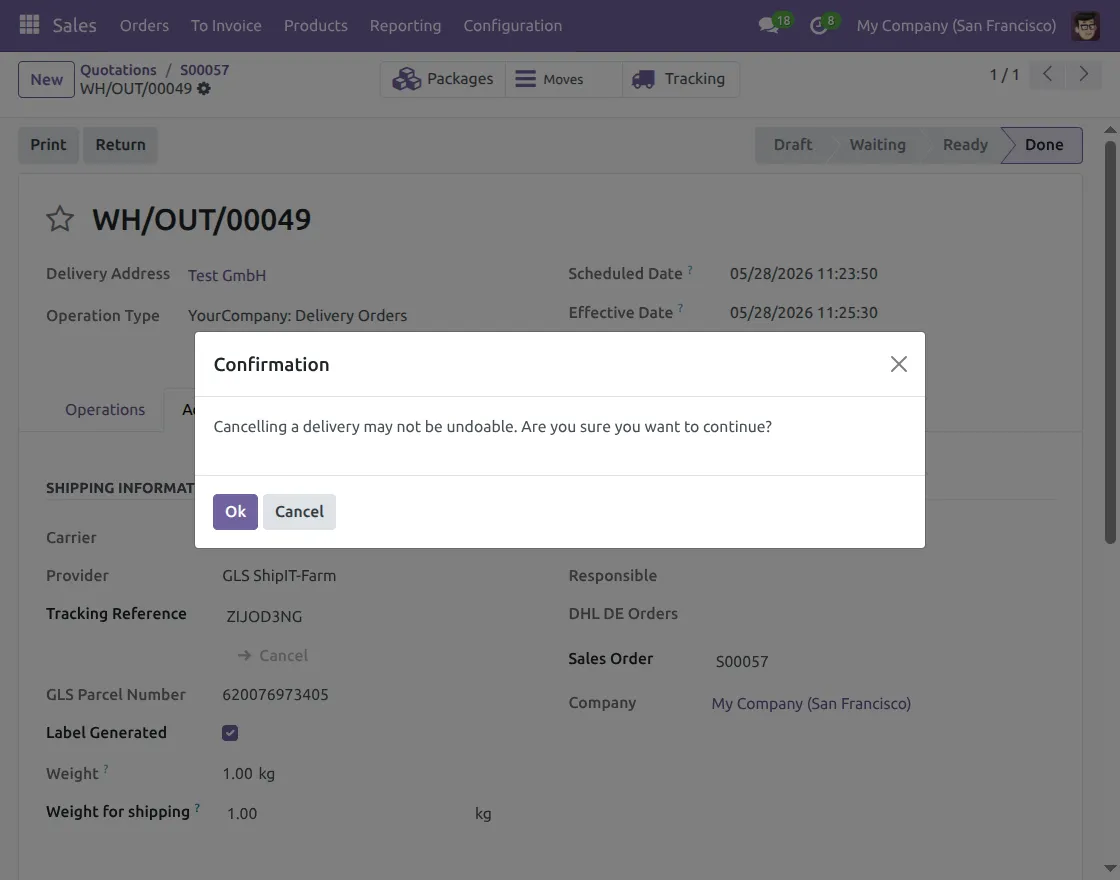Select the Draft status stage

[x=793, y=145]
